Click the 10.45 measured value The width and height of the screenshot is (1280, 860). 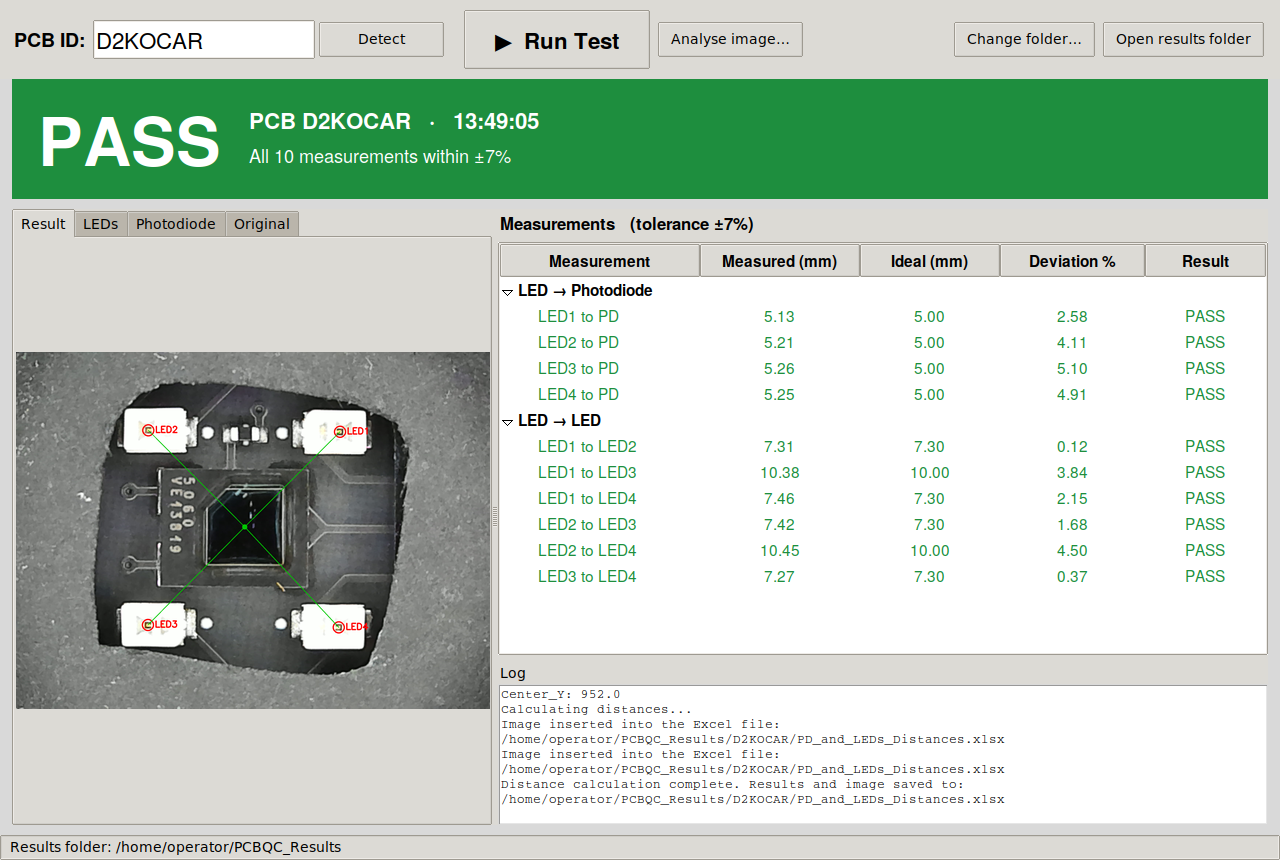pos(779,551)
